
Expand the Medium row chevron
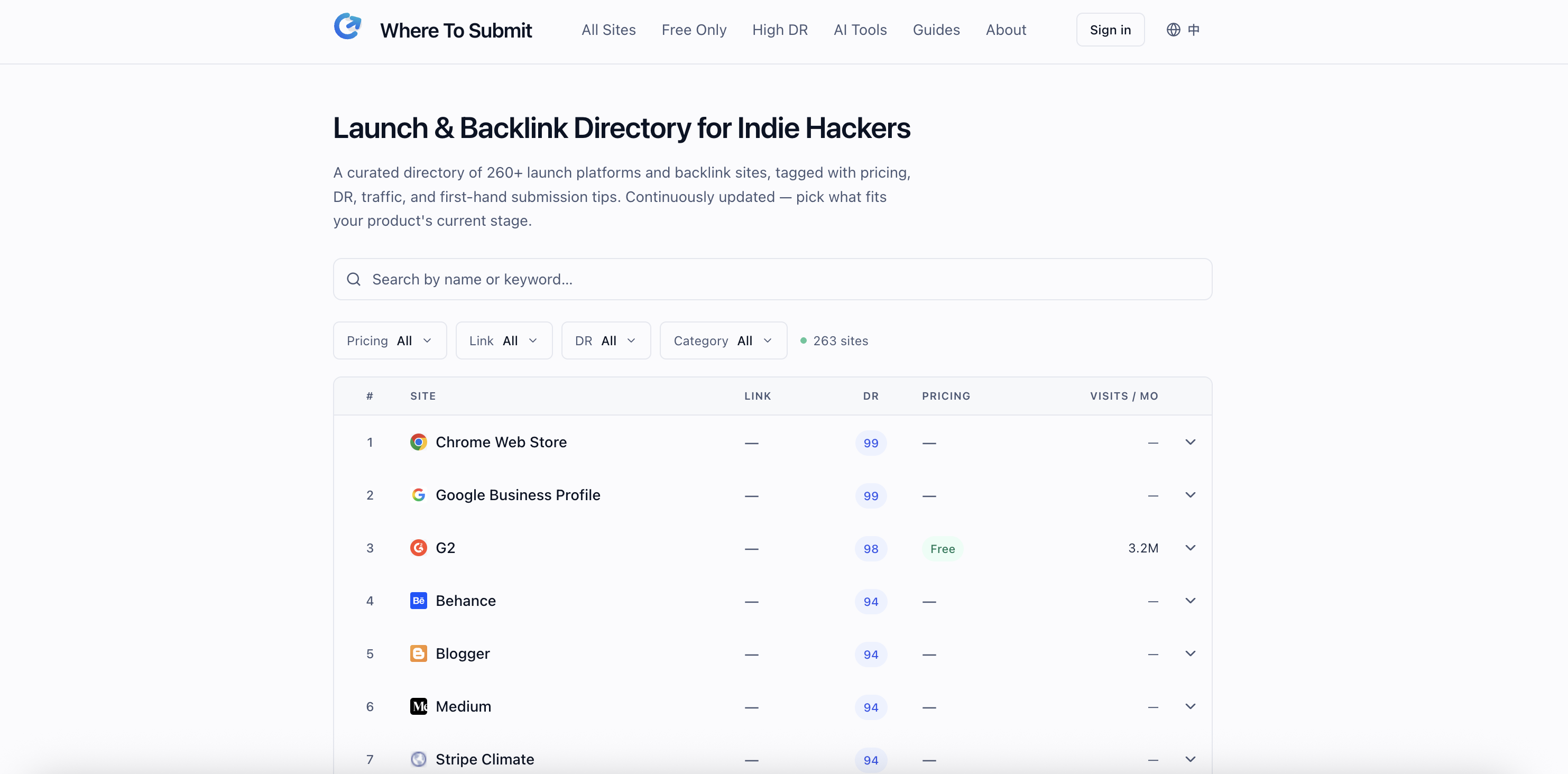(x=1191, y=707)
